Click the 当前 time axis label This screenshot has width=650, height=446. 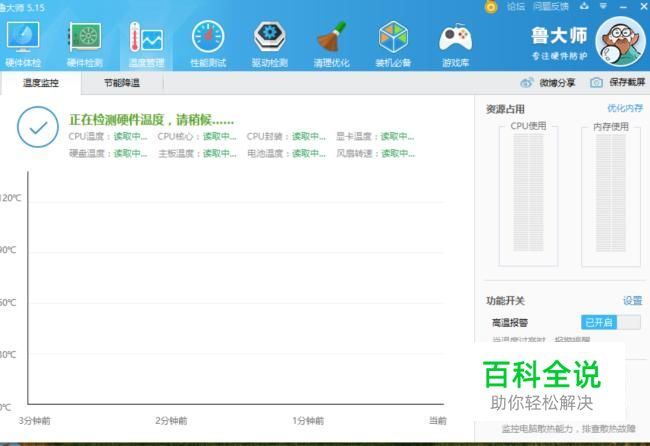(438, 421)
